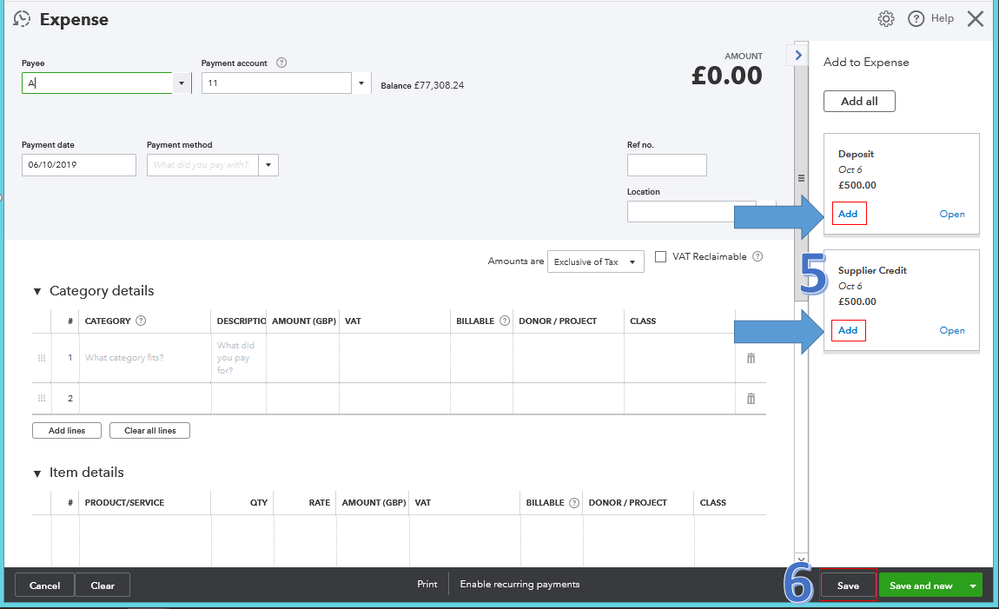999x609 pixels.
Task: Click the 'What category fits?' cell
Action: 145,358
